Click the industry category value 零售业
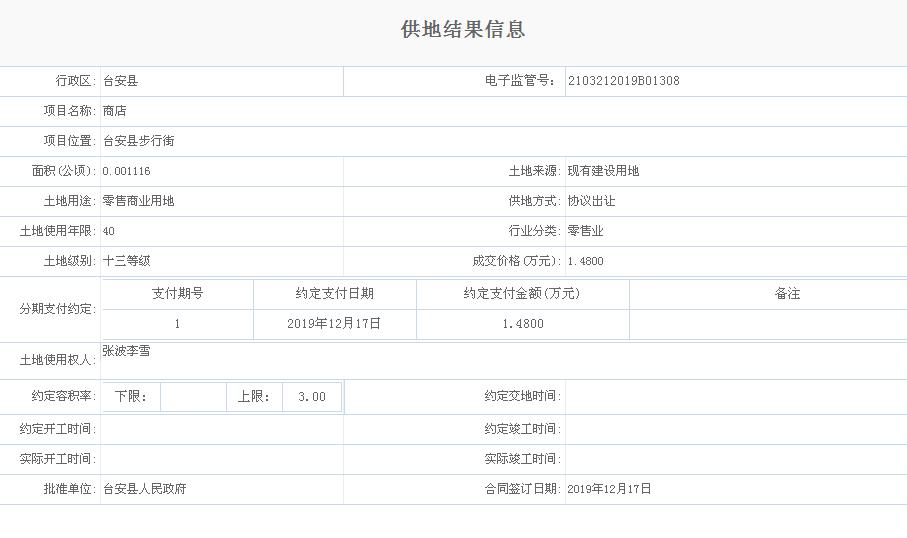Image resolution: width=907 pixels, height=538 pixels. point(585,231)
